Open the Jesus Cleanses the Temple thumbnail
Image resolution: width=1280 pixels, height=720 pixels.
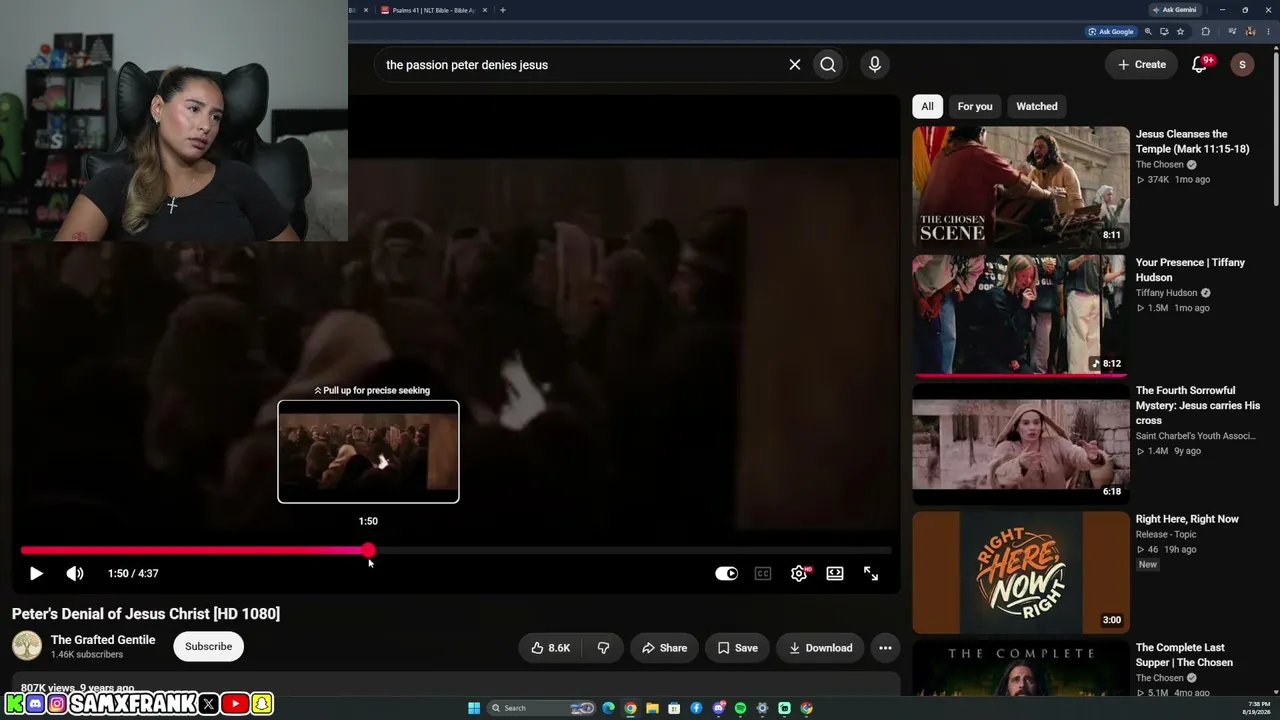1020,187
